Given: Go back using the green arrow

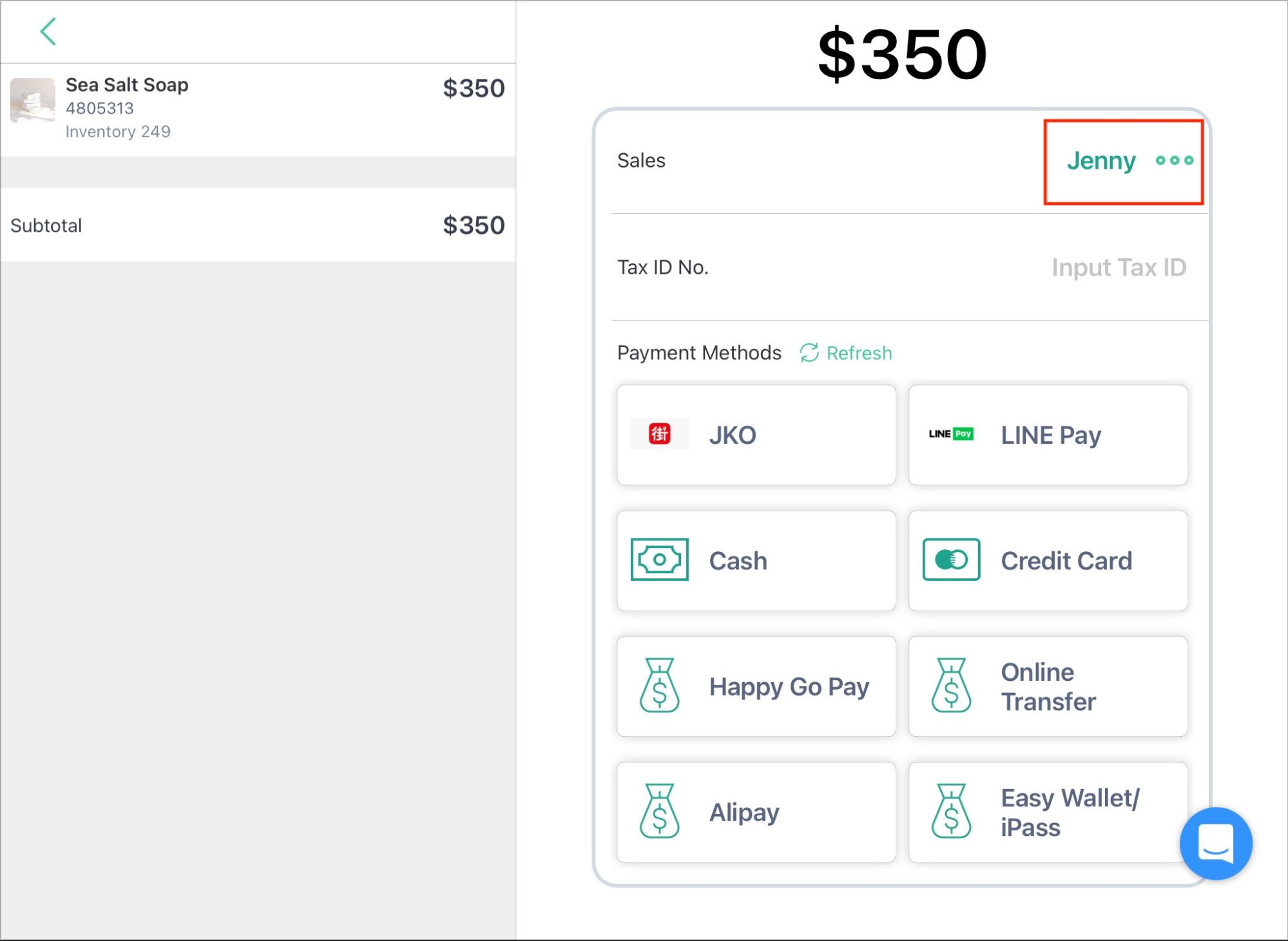Looking at the screenshot, I should (x=48, y=32).
